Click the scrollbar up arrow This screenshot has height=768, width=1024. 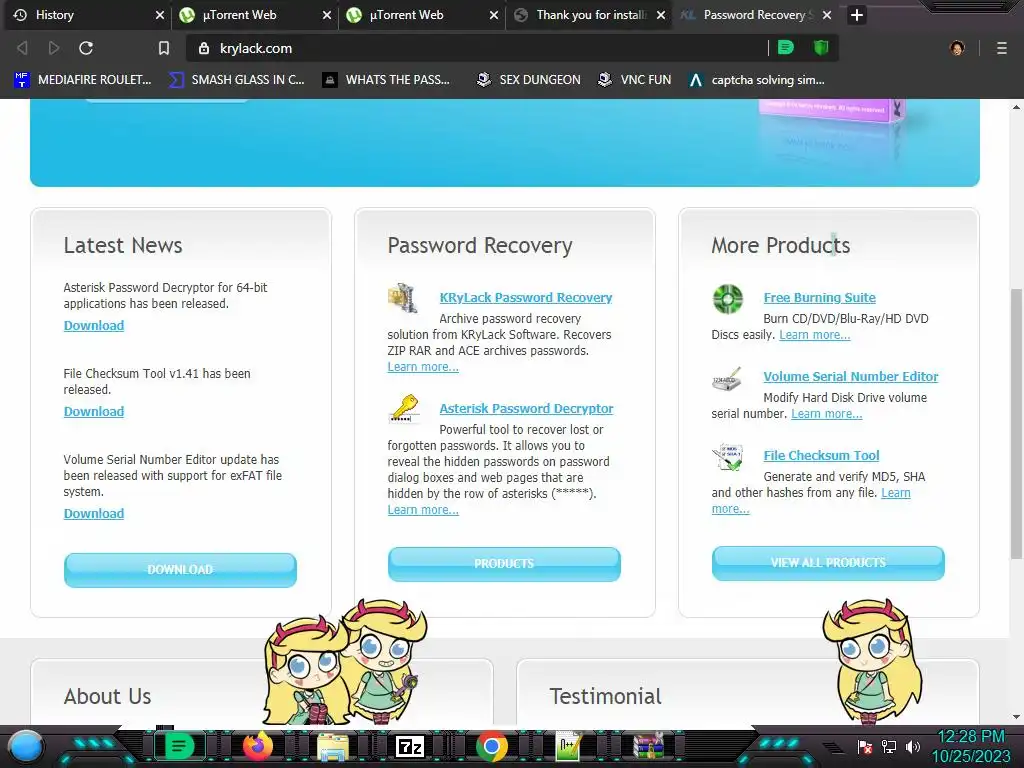[1017, 106]
